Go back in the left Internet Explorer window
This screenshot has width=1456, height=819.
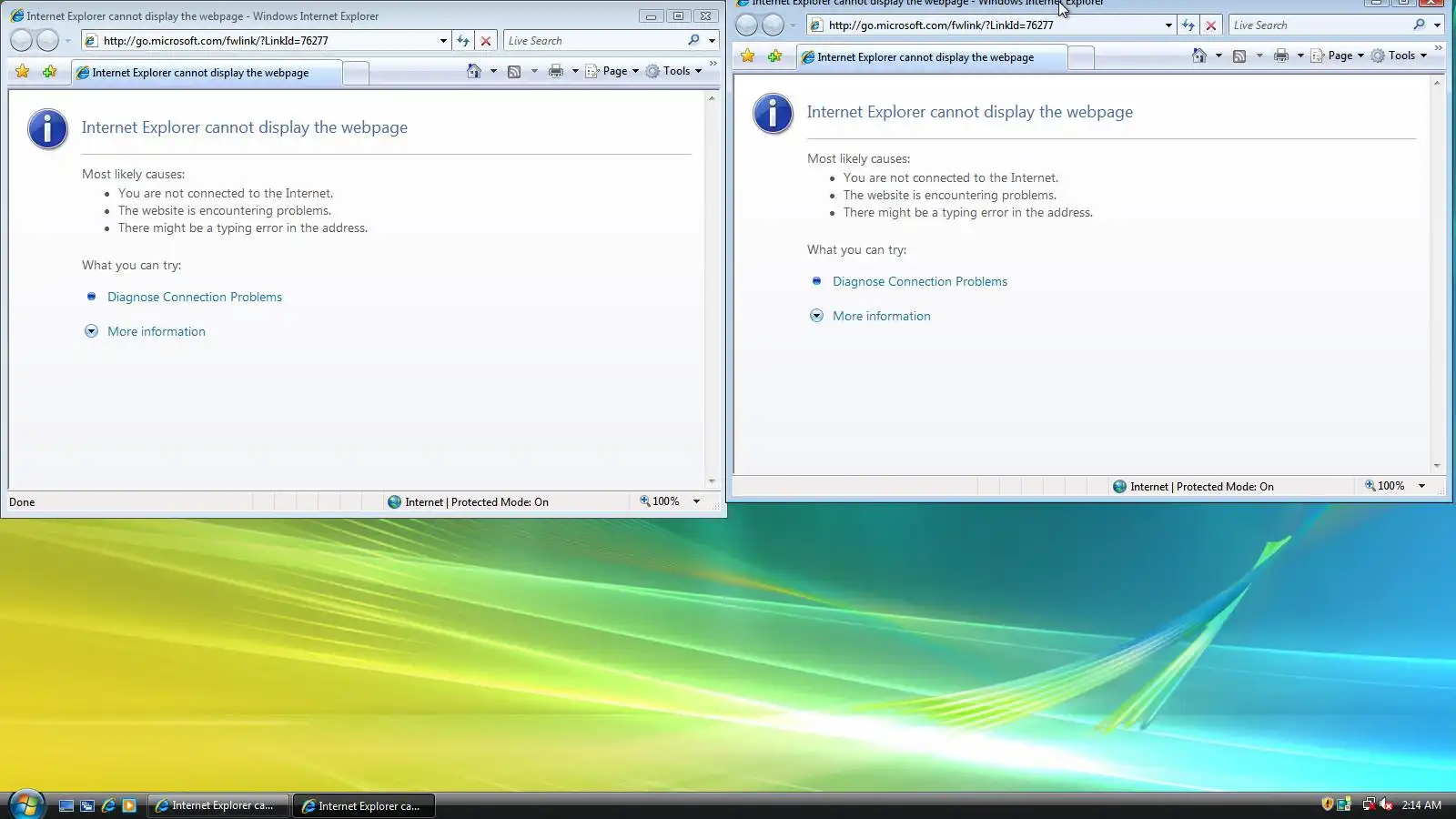pos(22,40)
